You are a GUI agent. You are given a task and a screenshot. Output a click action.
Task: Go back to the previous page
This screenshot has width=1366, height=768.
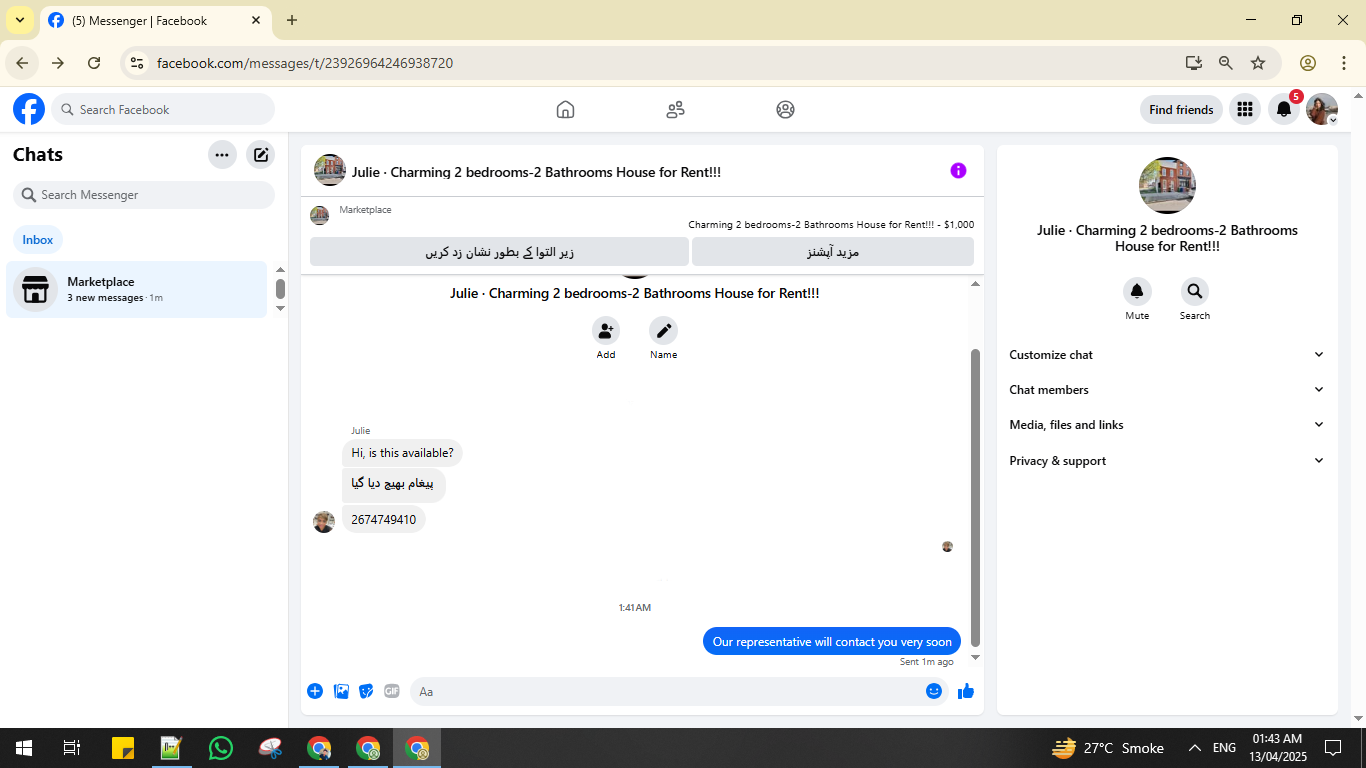point(22,63)
